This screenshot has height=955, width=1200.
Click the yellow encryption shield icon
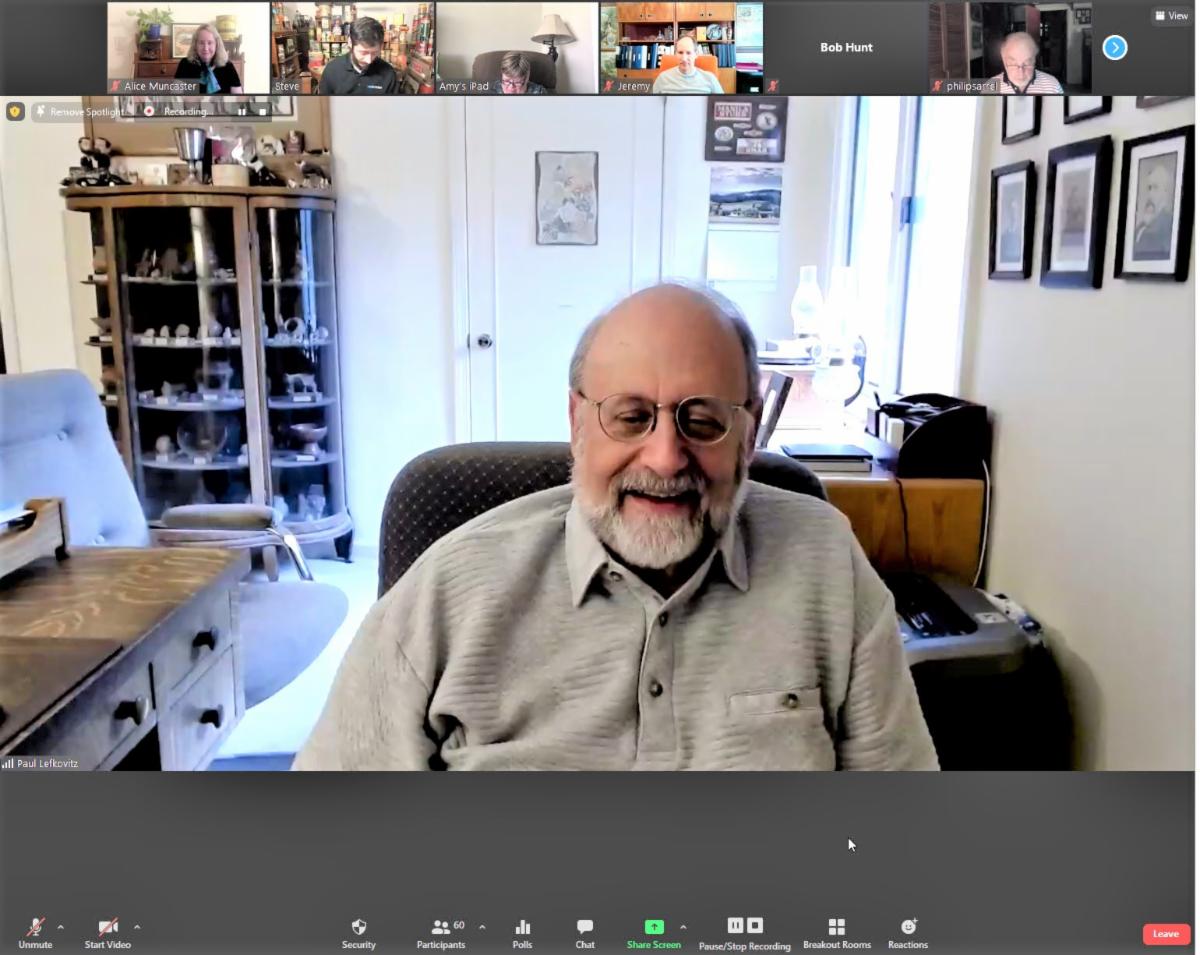(15, 111)
